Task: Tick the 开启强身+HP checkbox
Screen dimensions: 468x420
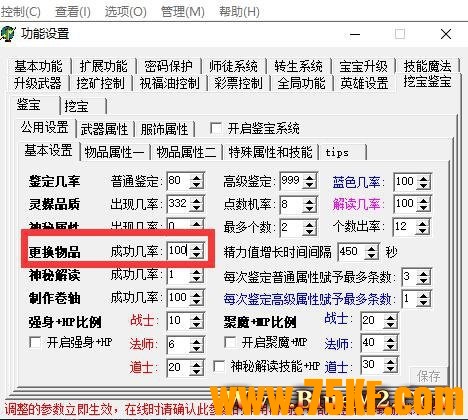Action: [35, 342]
